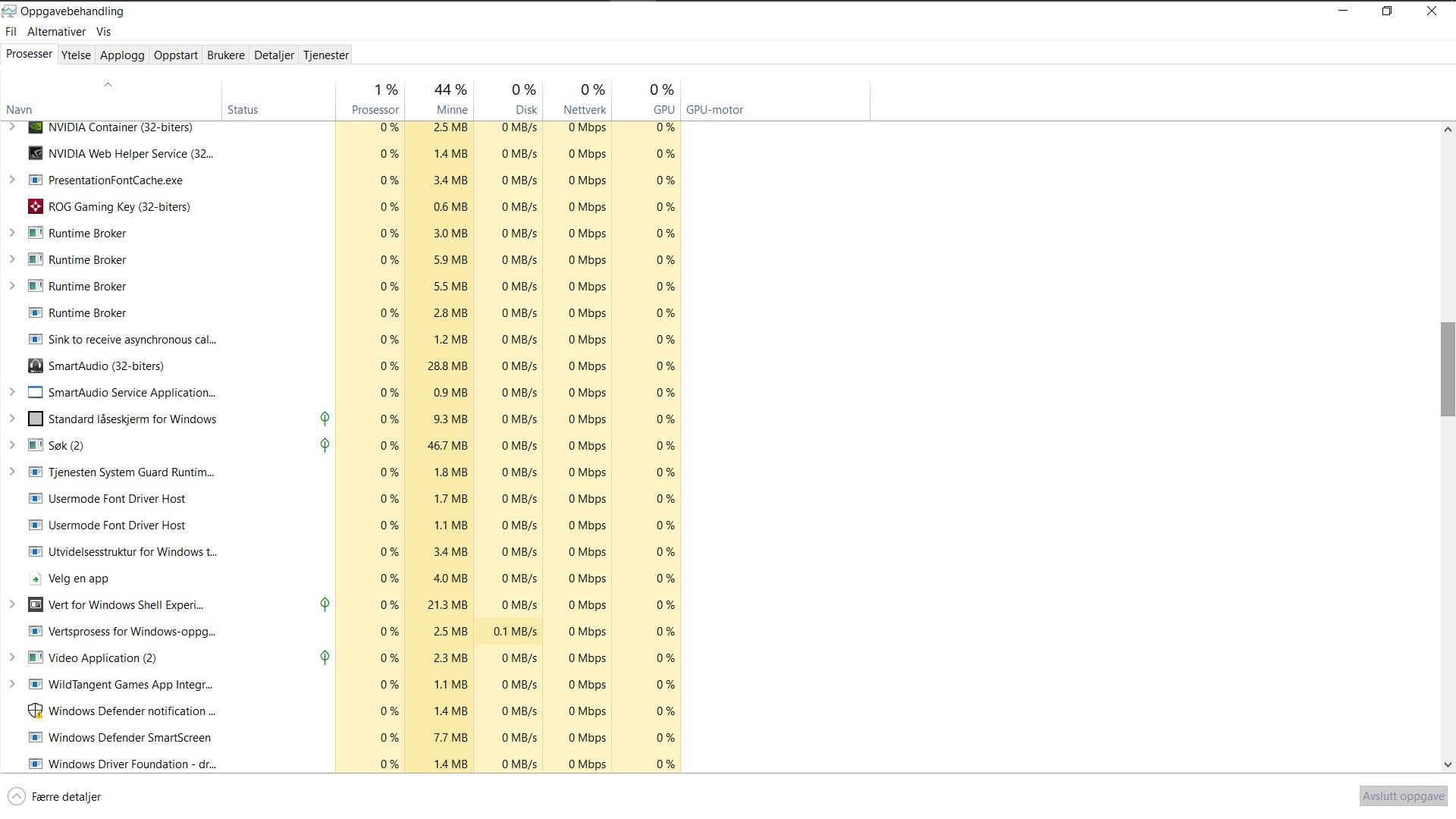
Task: Select the Windows Driver Foundation icon
Action: coord(35,764)
